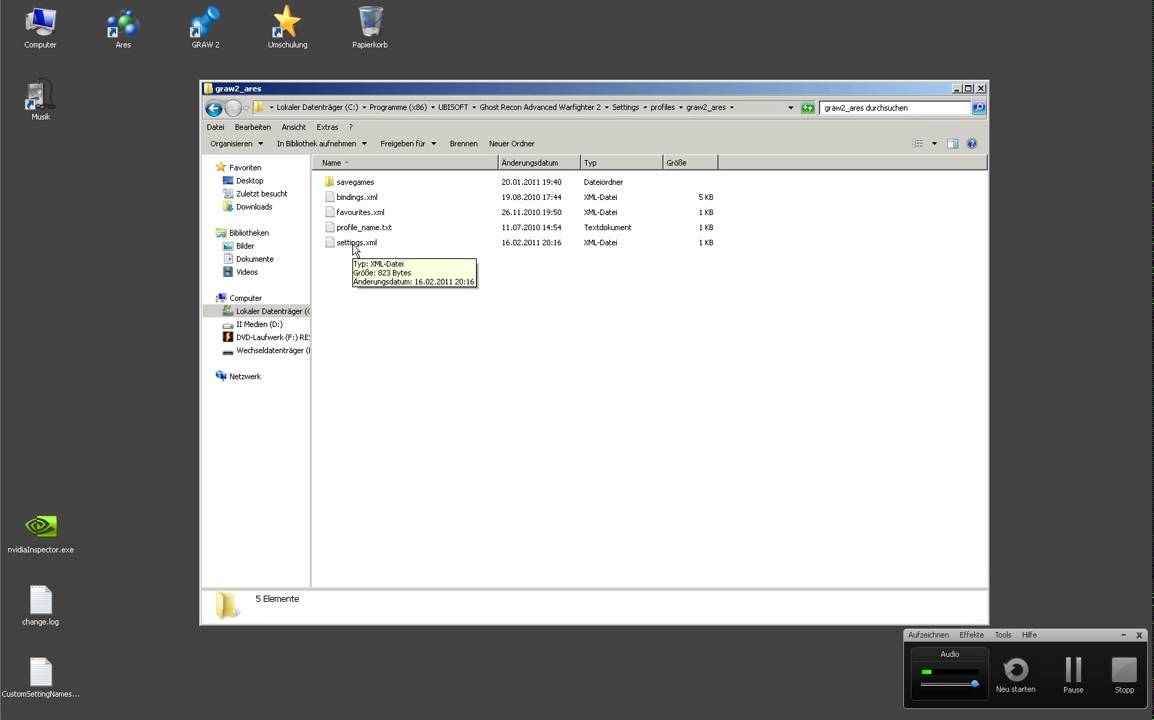Image resolution: width=1154 pixels, height=720 pixels.
Task: Expand the Lokaler Datenträger (C:) breadcrumb arrow
Action: (363, 107)
